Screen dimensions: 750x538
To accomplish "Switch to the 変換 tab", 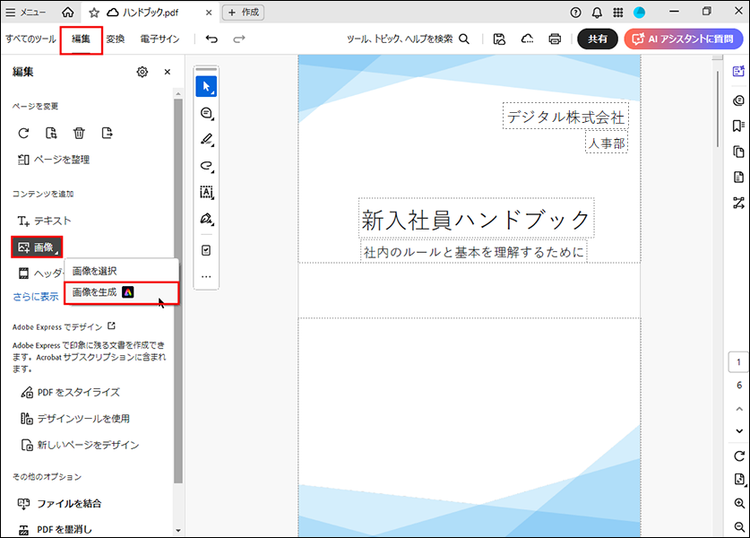I will 115,39.
